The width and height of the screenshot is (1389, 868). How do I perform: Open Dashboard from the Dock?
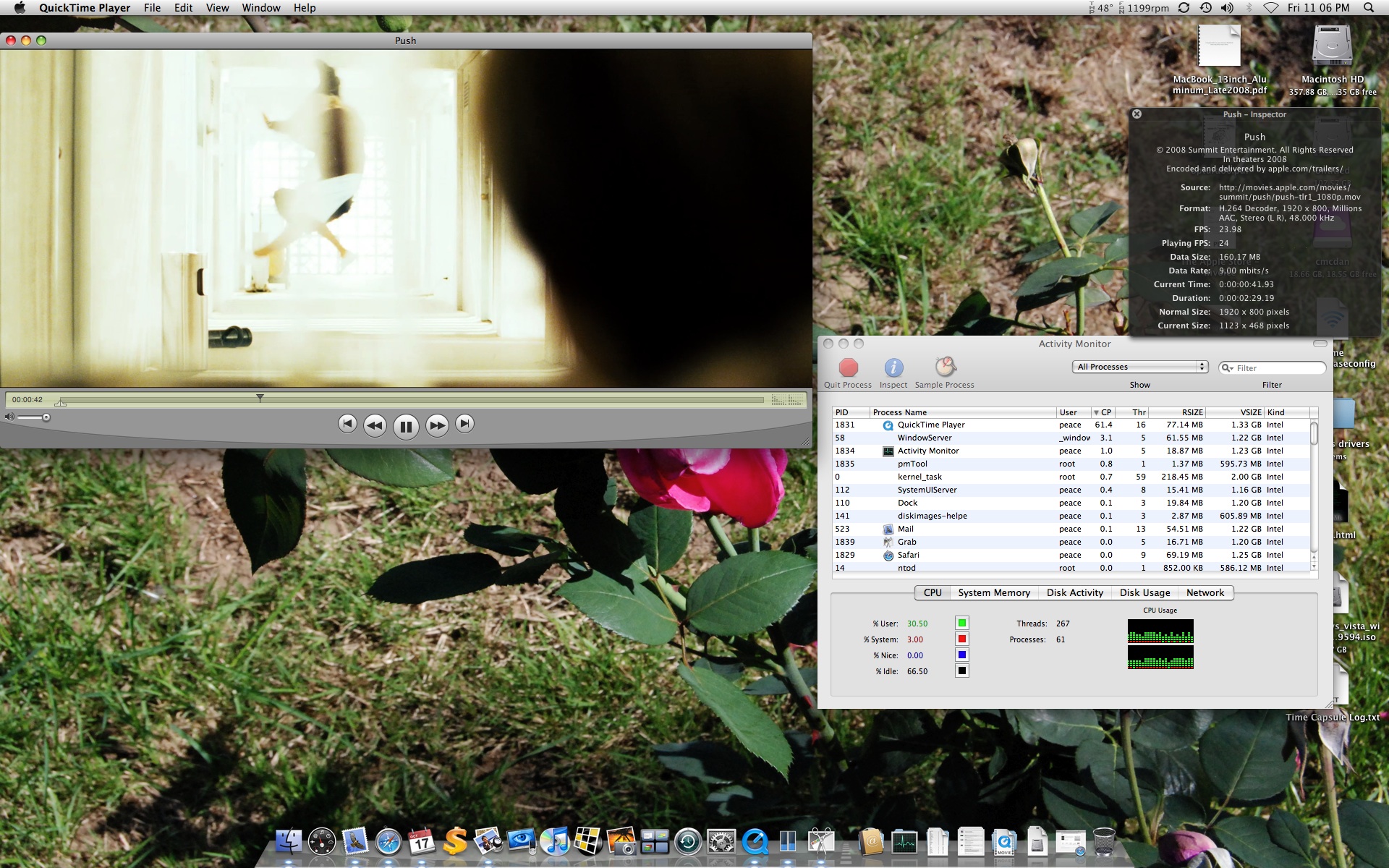tap(322, 842)
